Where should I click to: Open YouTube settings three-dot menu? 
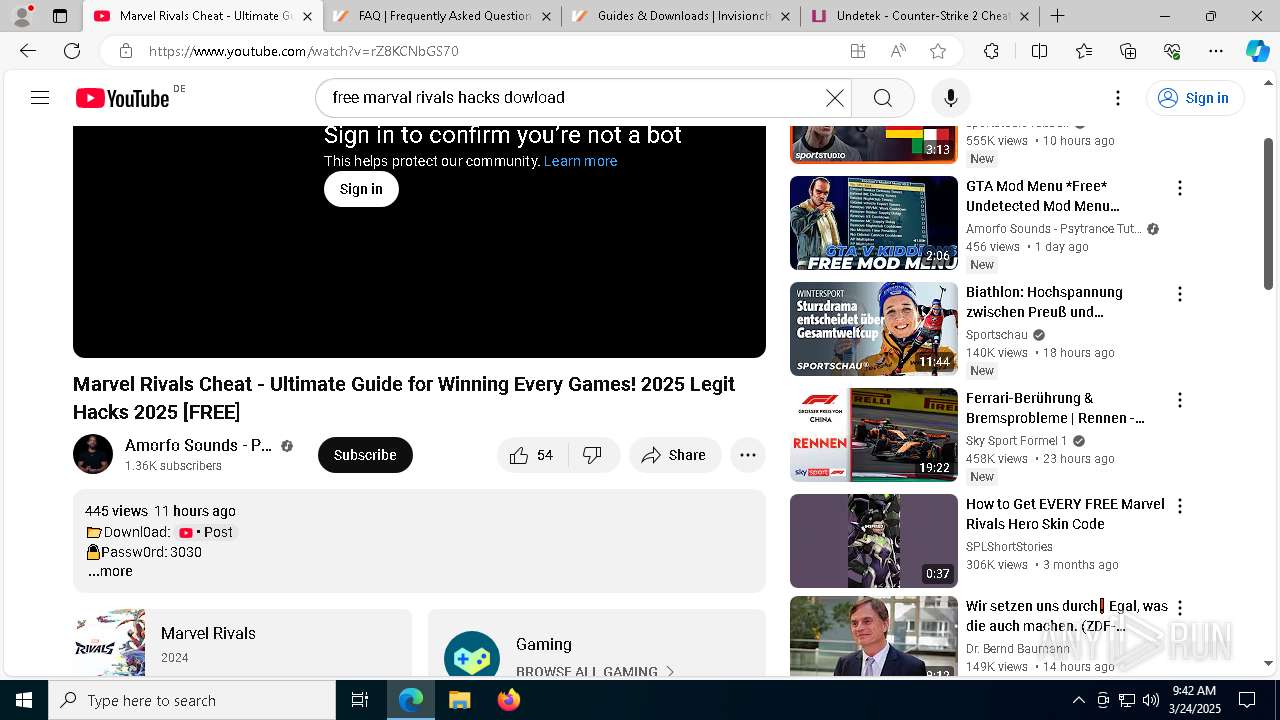[1117, 97]
